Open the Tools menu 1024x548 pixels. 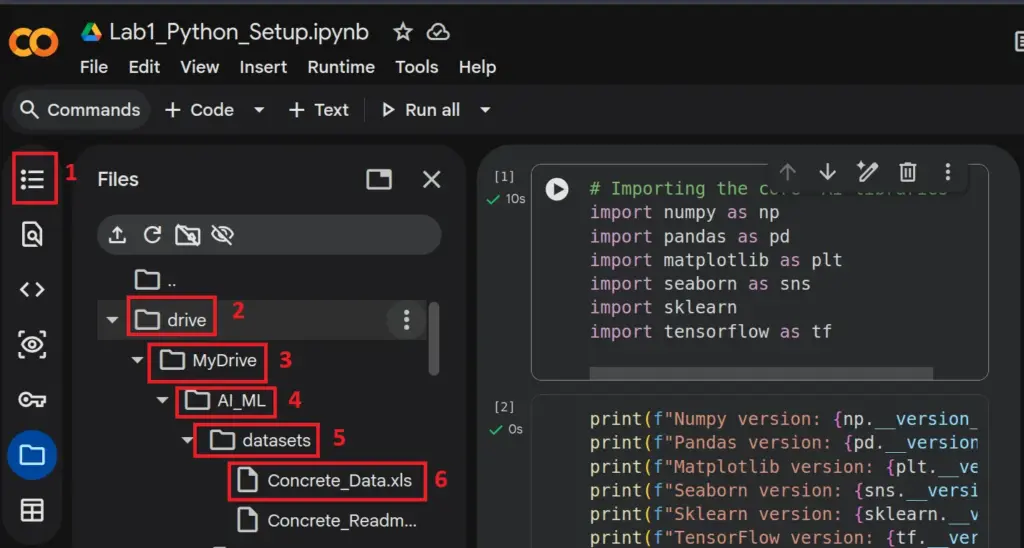point(417,67)
